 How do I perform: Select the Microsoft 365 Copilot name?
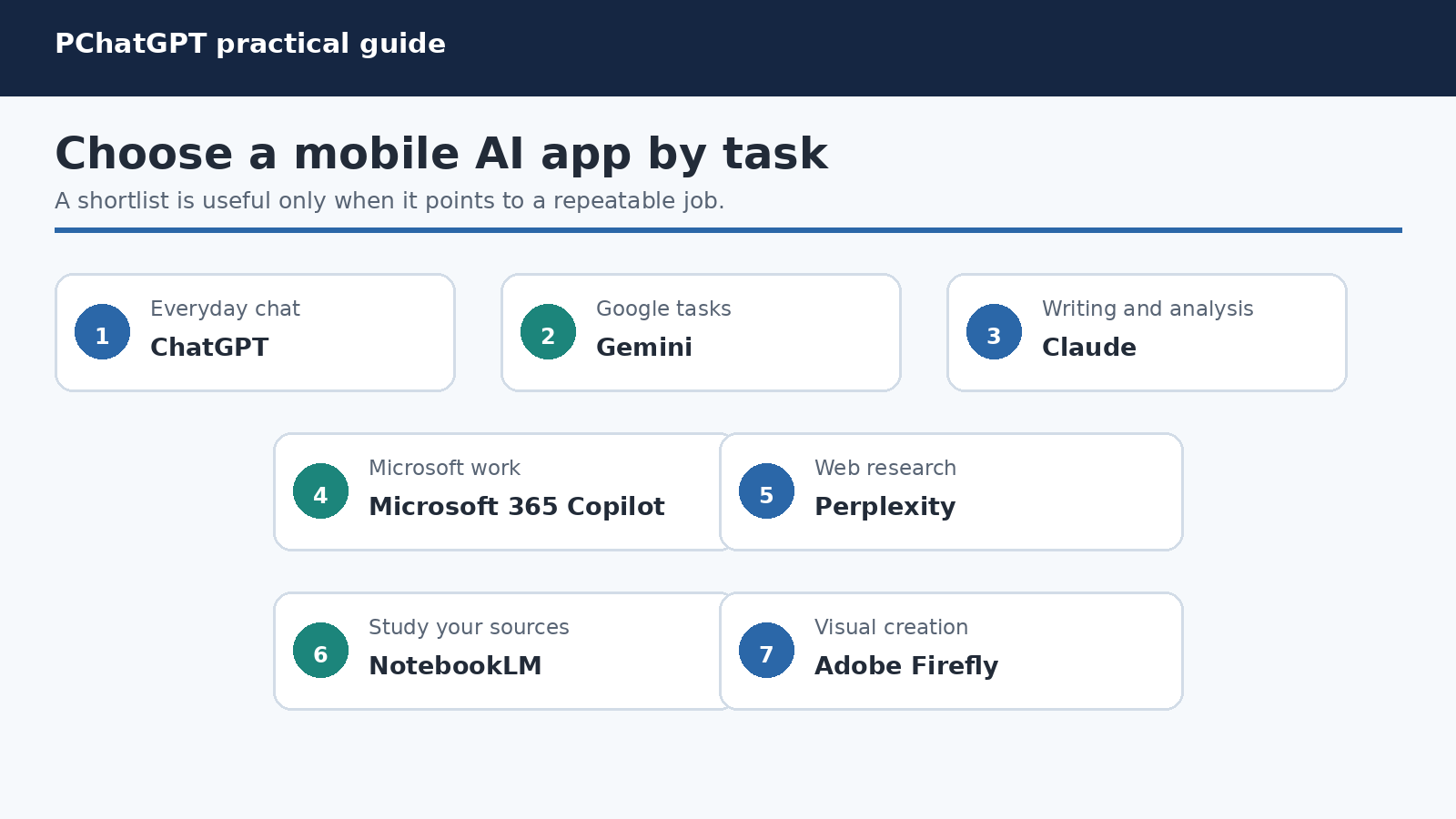(517, 507)
